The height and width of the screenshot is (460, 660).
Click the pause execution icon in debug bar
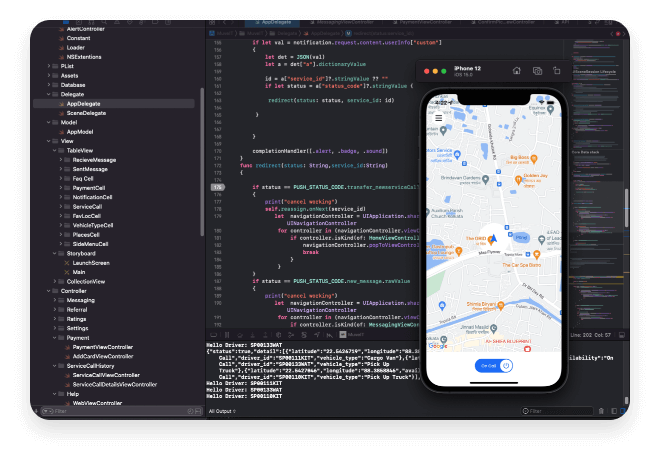click(x=227, y=335)
